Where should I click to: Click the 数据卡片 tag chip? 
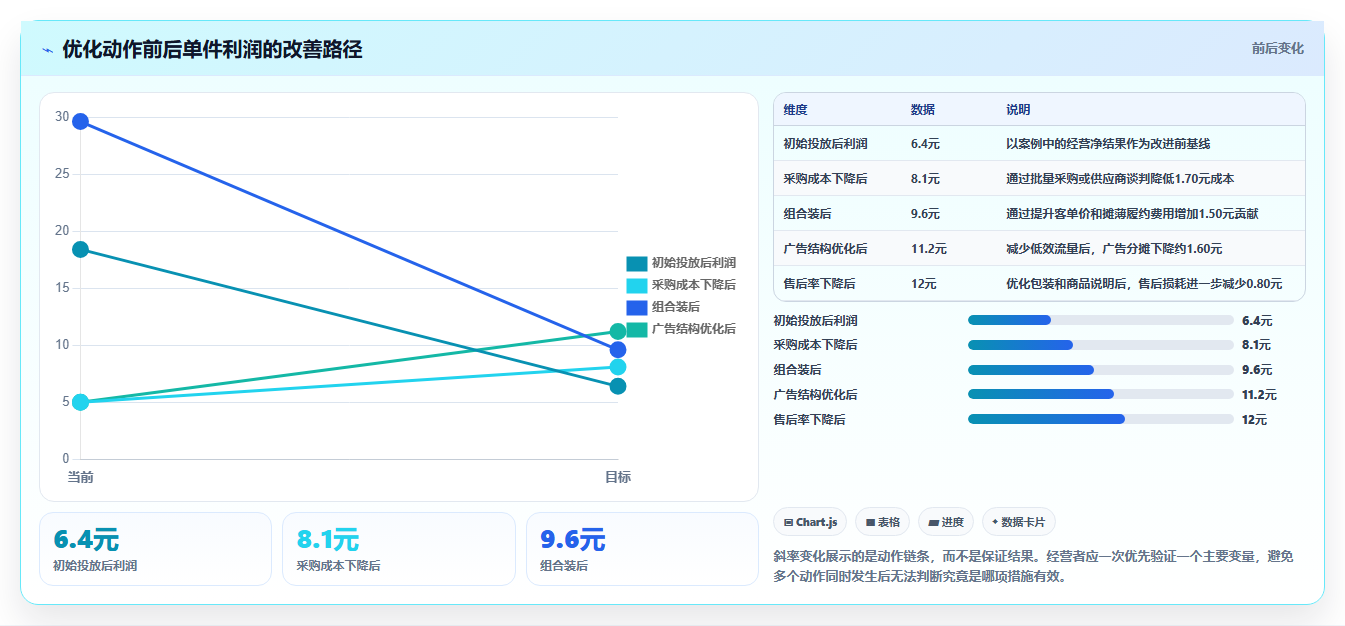click(x=1019, y=522)
